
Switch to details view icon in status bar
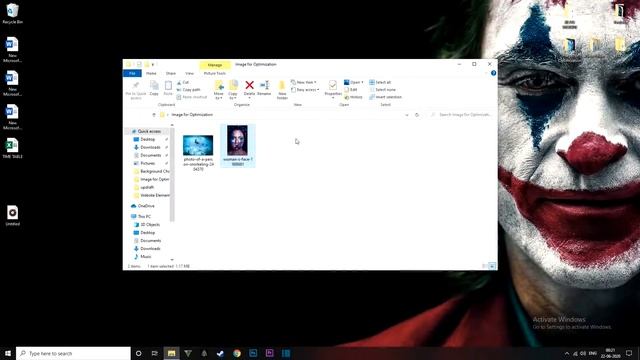[x=484, y=266]
